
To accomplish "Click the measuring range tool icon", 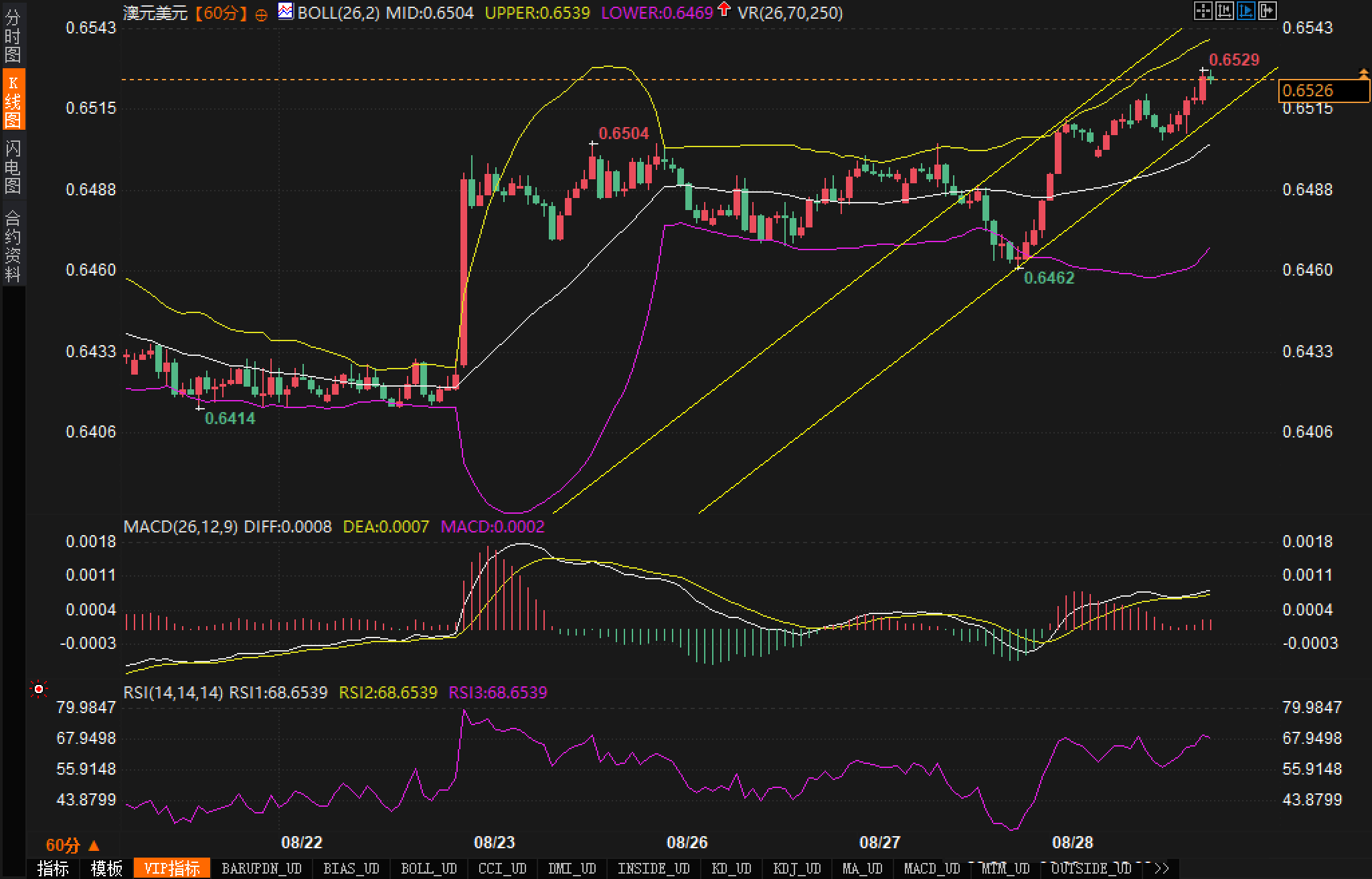I will [x=1224, y=11].
